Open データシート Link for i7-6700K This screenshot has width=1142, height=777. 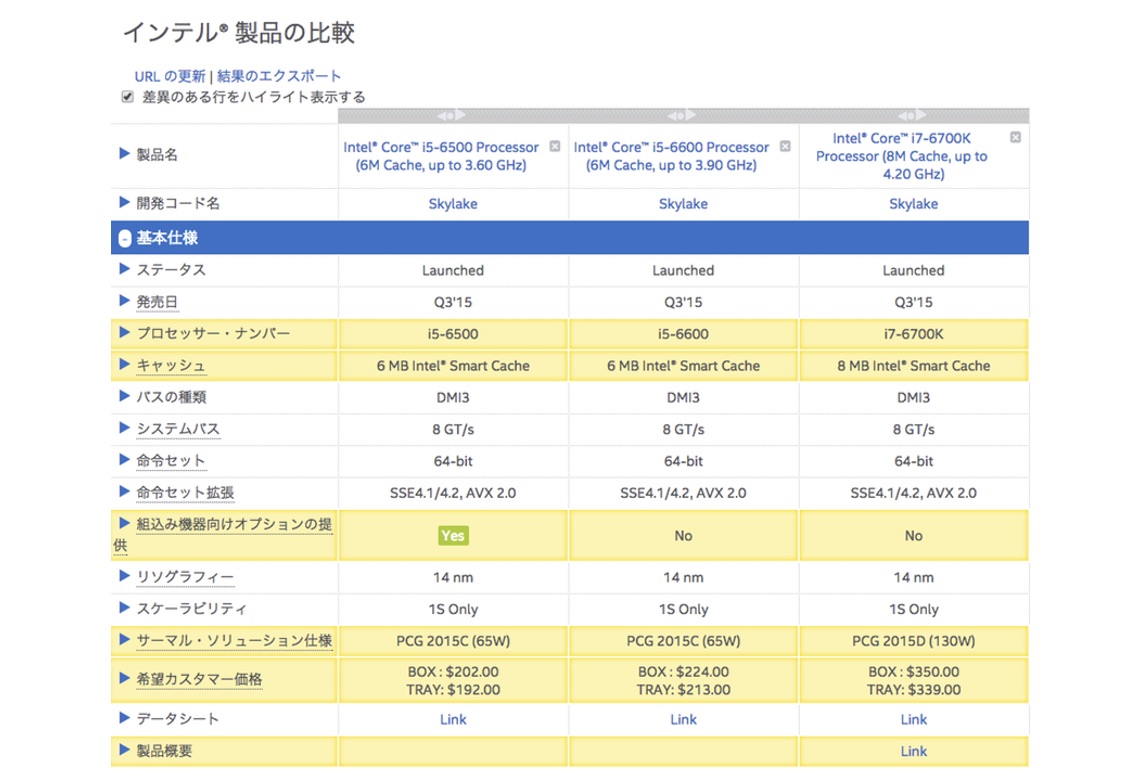913,719
